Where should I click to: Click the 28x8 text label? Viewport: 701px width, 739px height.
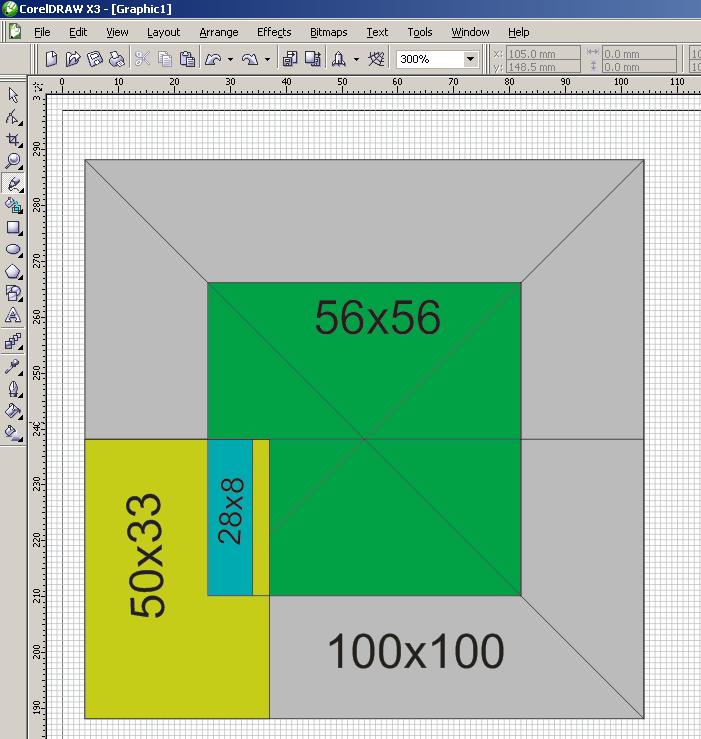coord(231,511)
